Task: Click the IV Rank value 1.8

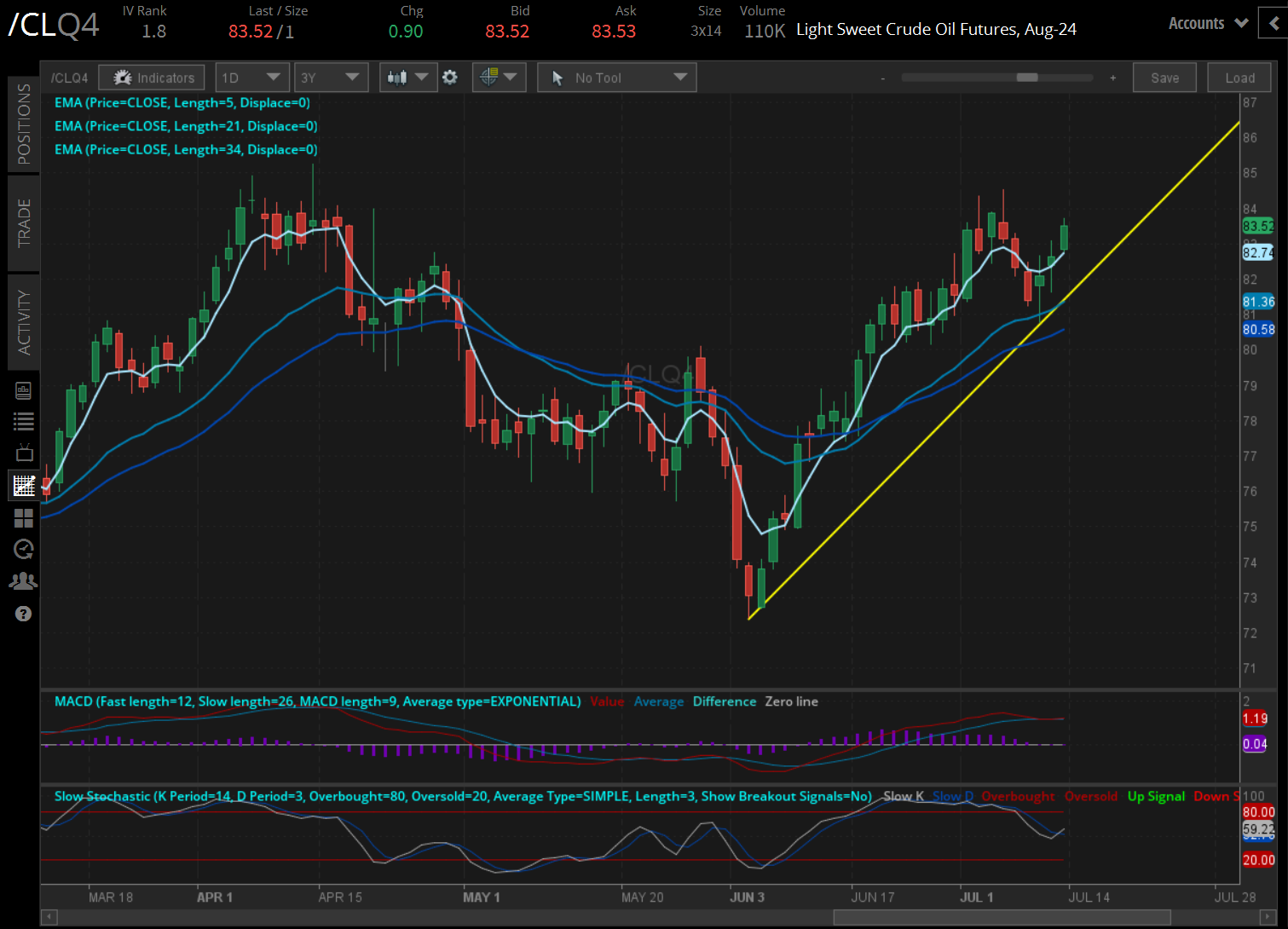Action: tap(154, 32)
